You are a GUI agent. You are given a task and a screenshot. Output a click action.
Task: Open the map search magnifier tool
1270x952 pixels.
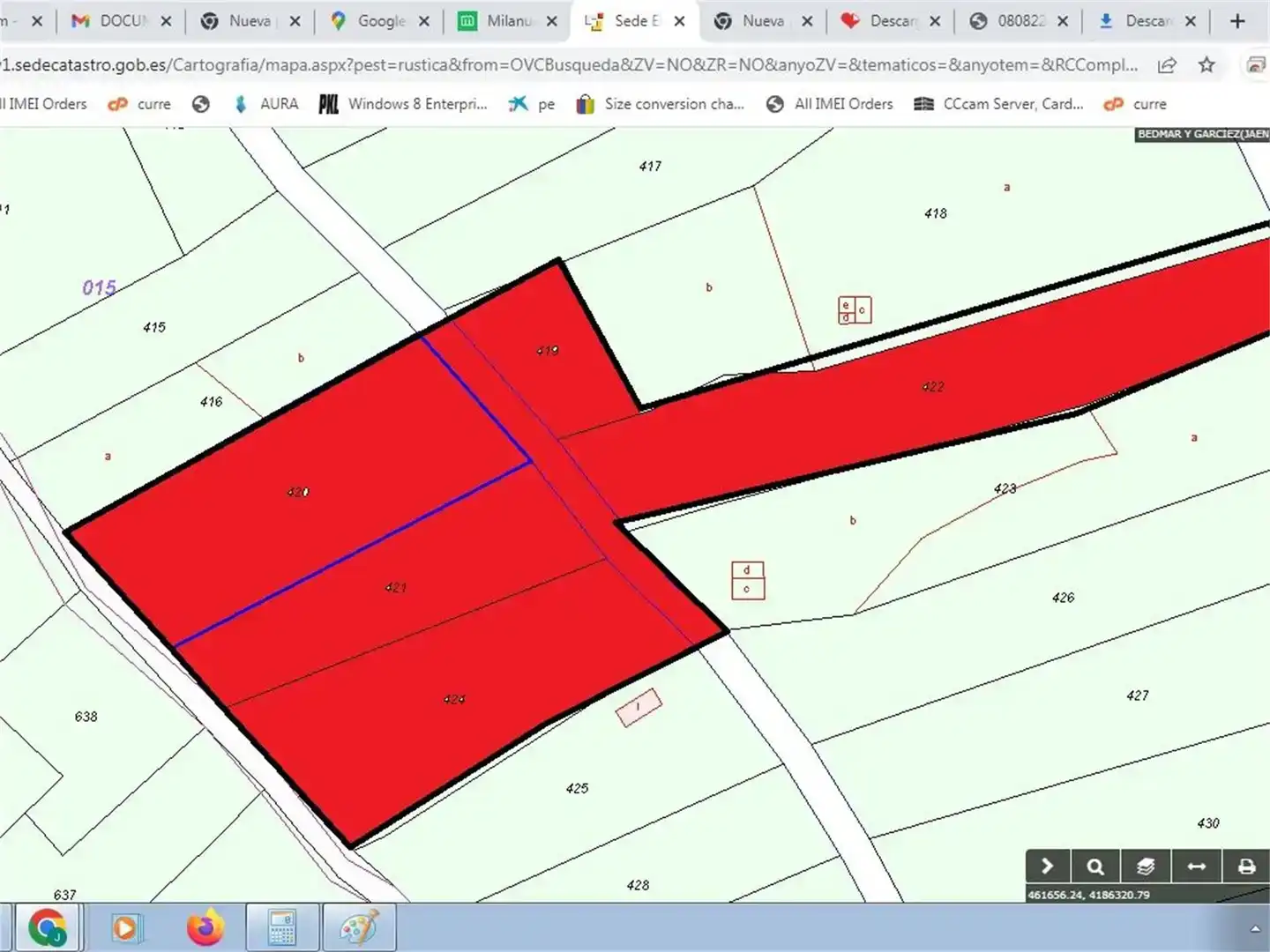[1094, 866]
